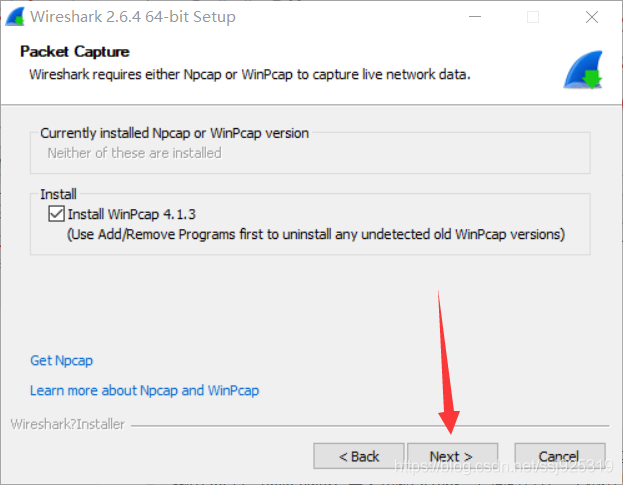This screenshot has height=485, width=623.
Task: Go back with the '< Back' button
Action: click(359, 456)
